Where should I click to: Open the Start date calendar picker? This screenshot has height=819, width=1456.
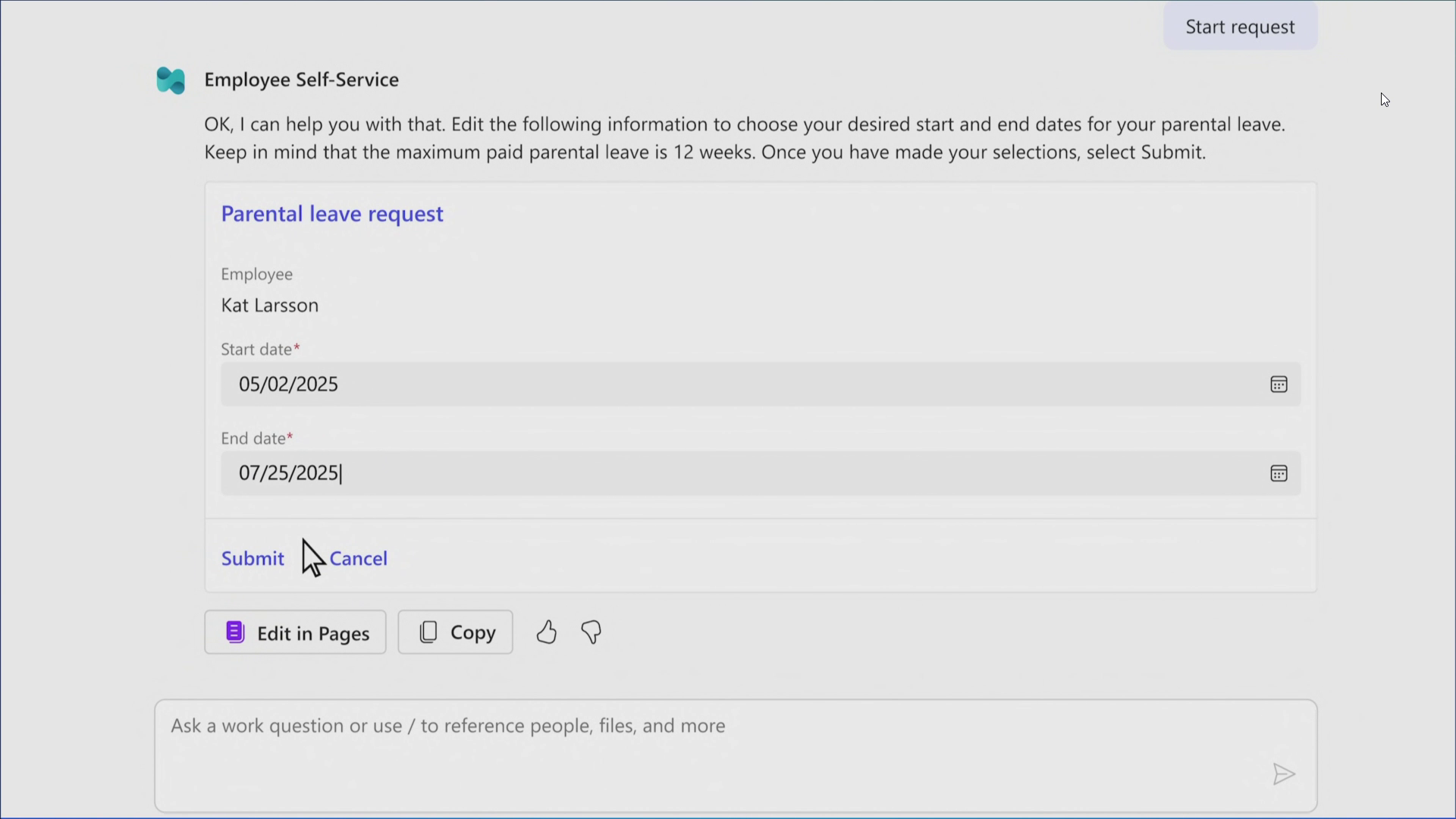pyautogui.click(x=1279, y=384)
